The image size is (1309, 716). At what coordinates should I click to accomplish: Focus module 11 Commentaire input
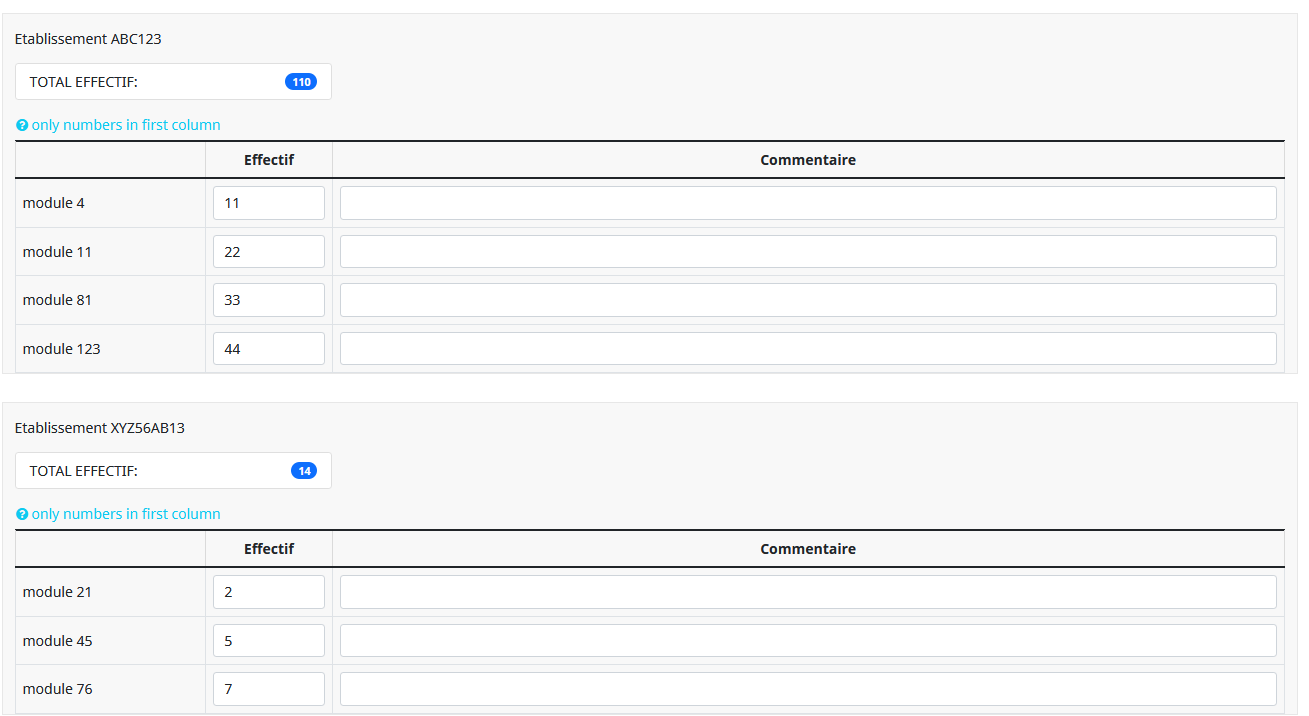click(808, 252)
